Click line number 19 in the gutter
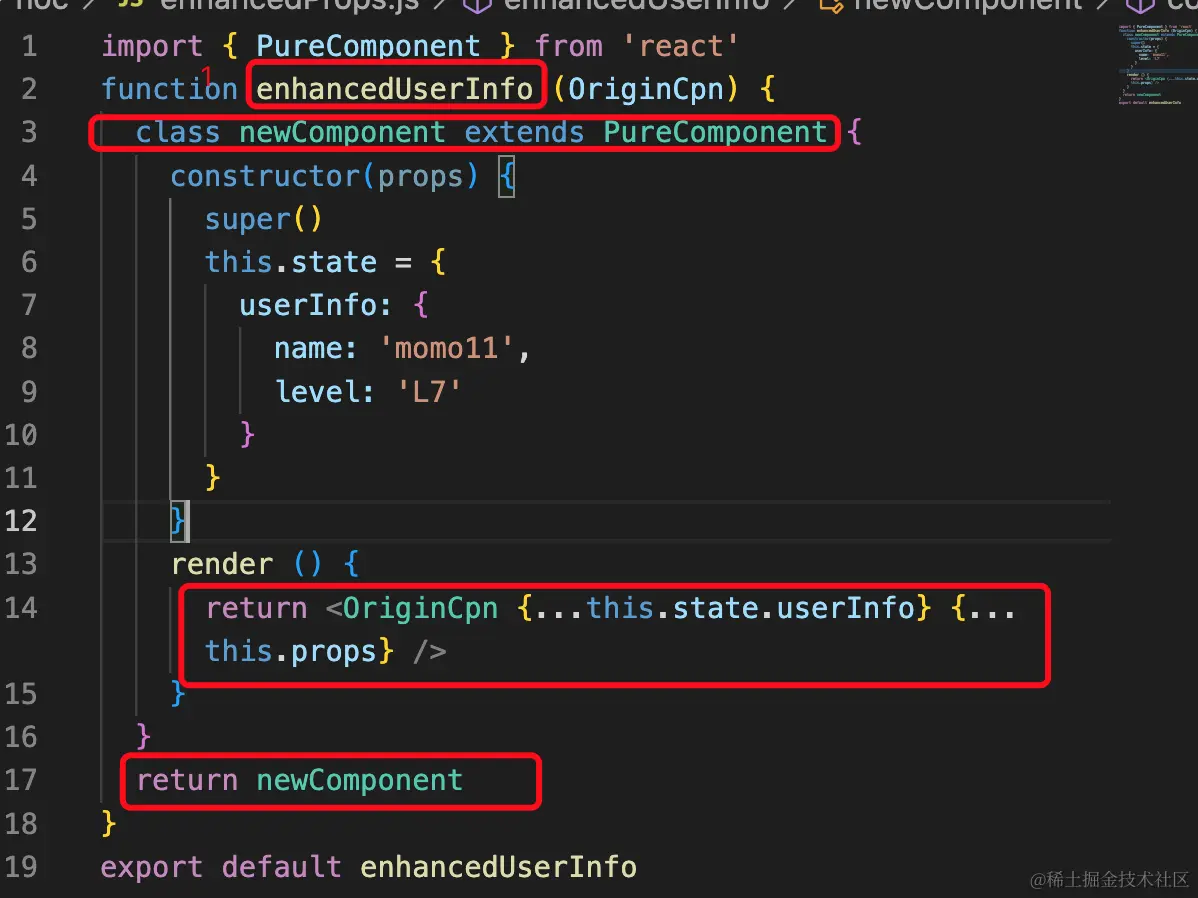The image size is (1198, 898). click(21, 867)
